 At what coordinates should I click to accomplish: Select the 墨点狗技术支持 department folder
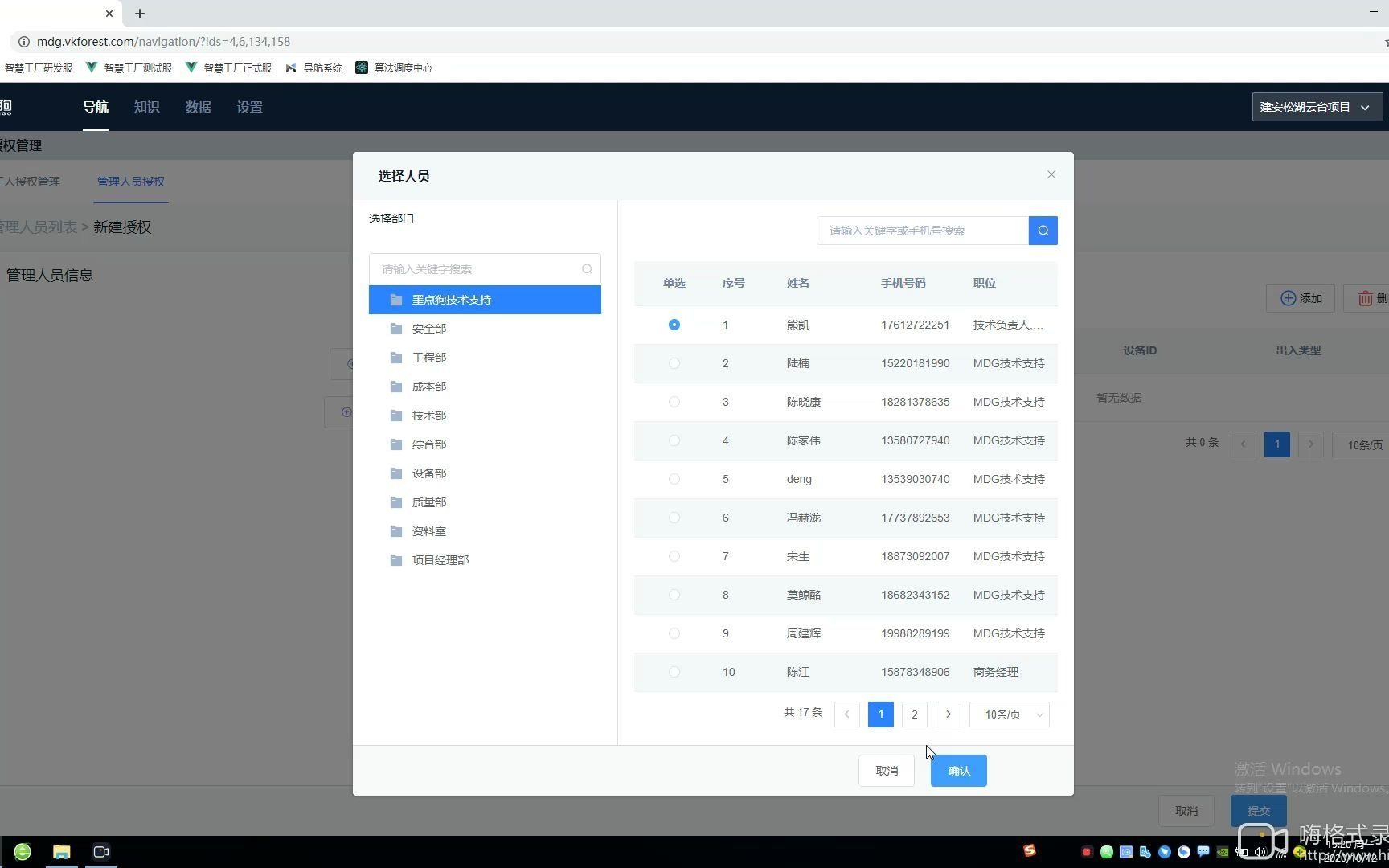485,300
